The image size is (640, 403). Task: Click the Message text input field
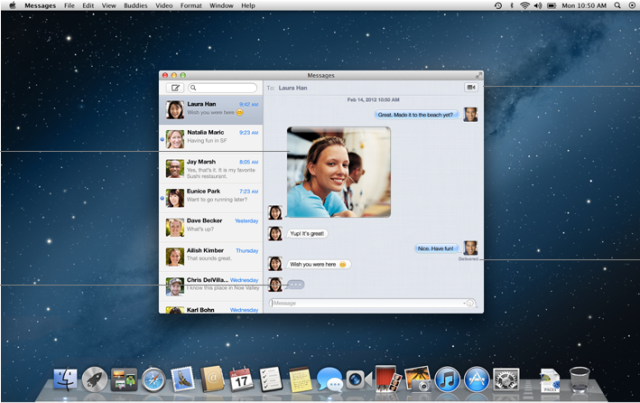coord(365,303)
